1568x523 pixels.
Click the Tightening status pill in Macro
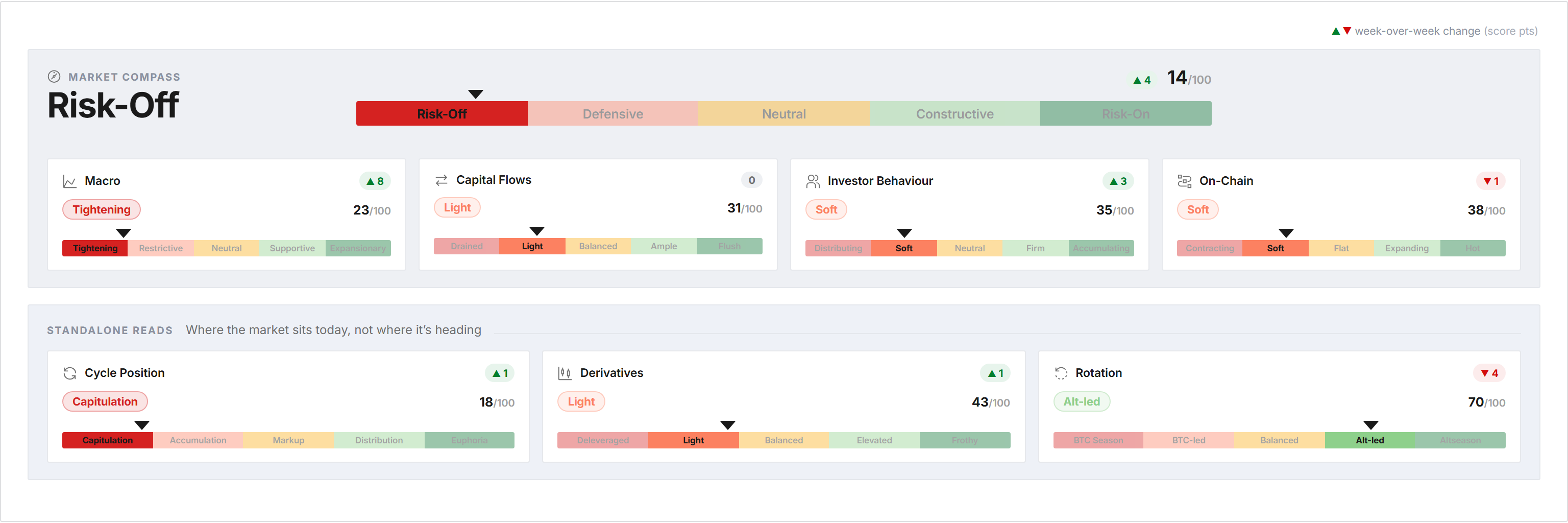102,210
